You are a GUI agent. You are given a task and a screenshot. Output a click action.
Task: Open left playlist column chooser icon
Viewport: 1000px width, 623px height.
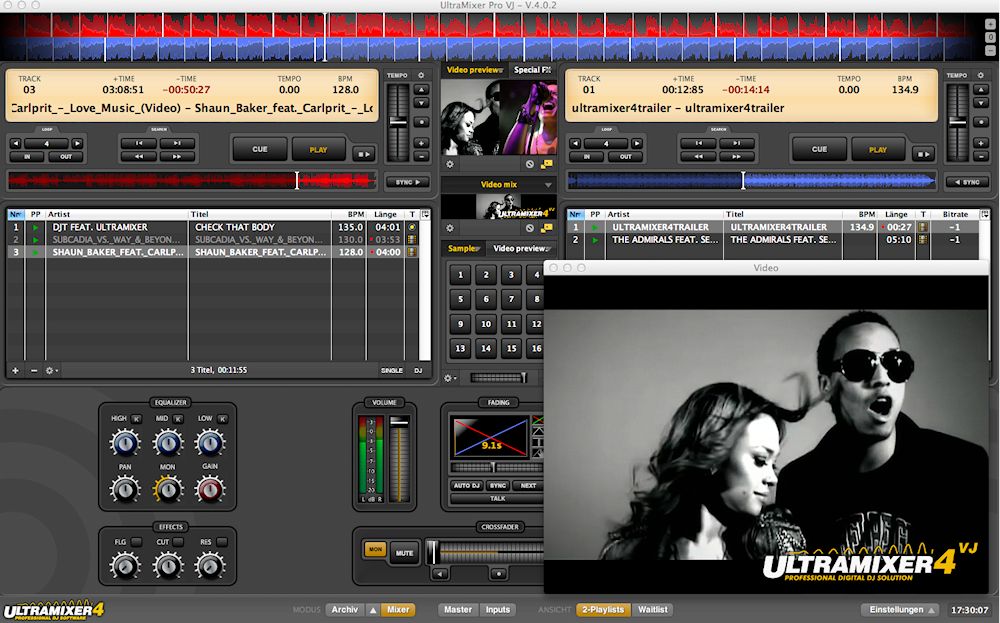425,214
